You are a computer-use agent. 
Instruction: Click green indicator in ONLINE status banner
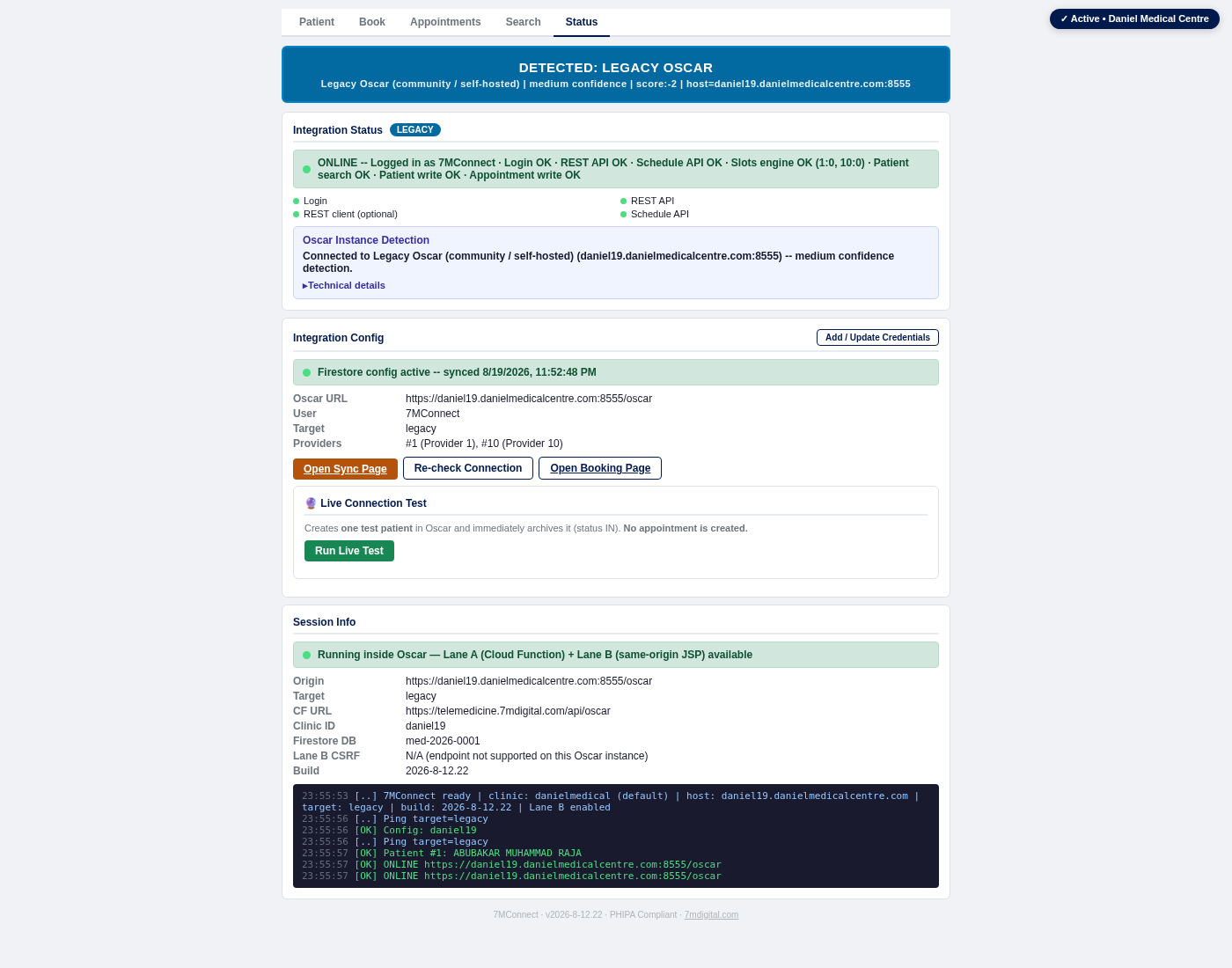[x=307, y=169]
